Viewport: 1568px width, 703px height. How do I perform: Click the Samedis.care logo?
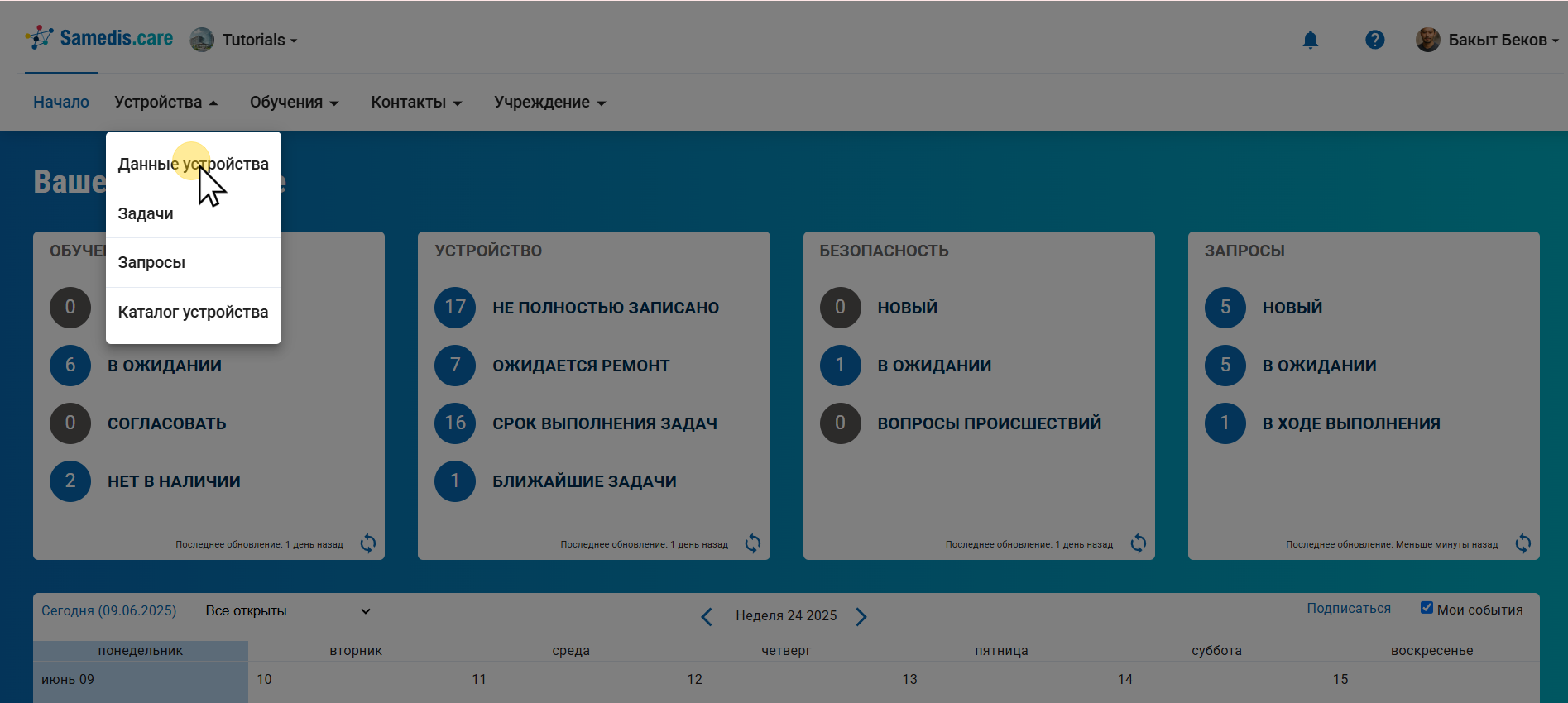point(99,38)
